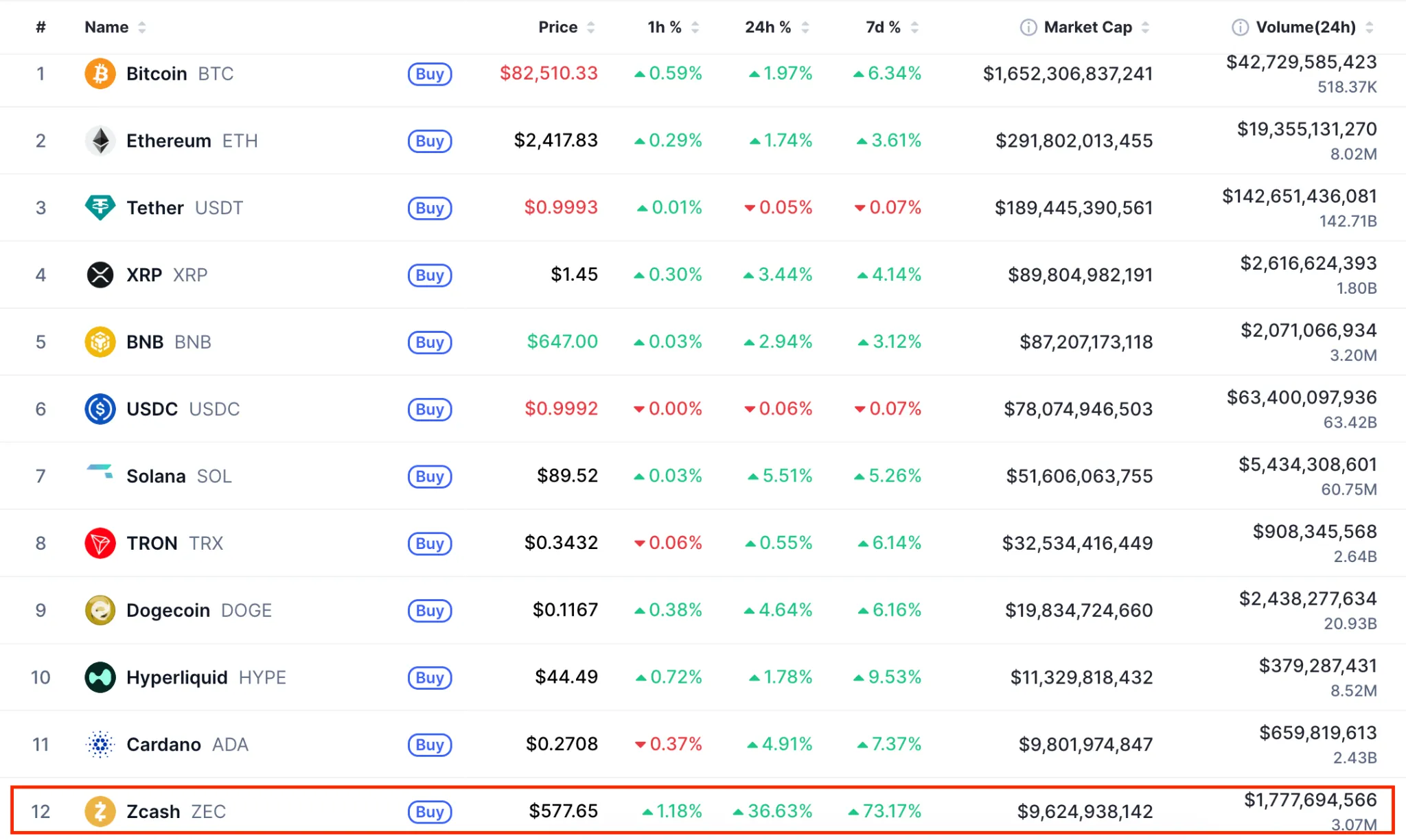Screen dimensions: 1406x840
Task: Sort table by Name column
Action: 115,27
